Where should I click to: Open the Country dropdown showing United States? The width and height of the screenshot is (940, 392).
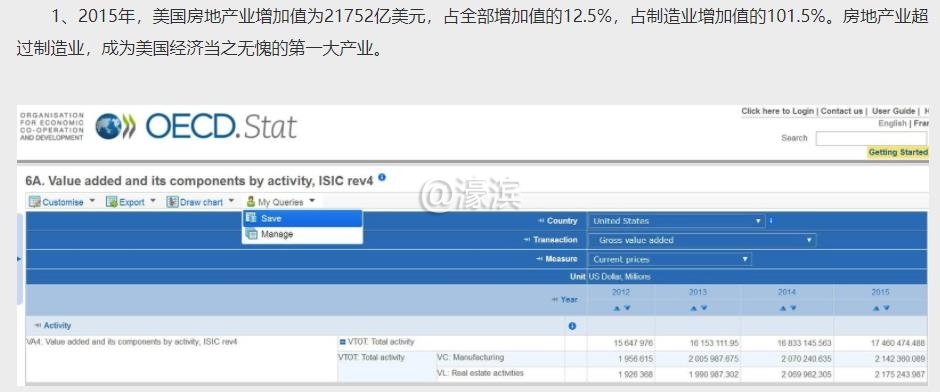tap(676, 221)
